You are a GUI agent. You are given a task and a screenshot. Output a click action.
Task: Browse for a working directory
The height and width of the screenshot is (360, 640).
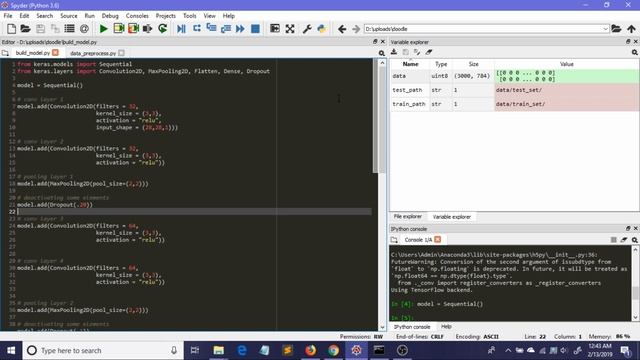[616, 29]
